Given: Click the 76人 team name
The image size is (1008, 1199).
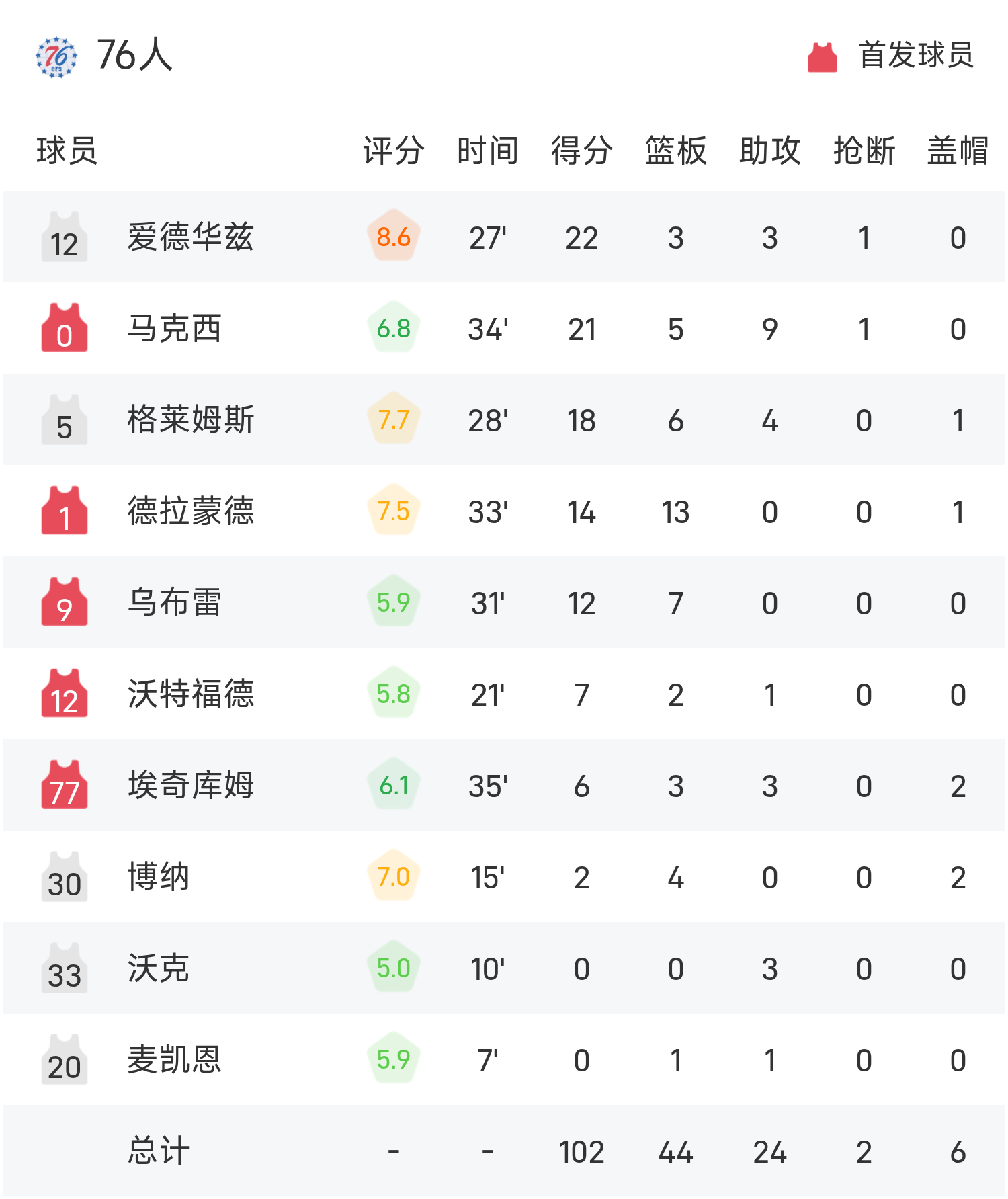Looking at the screenshot, I should 134,55.
